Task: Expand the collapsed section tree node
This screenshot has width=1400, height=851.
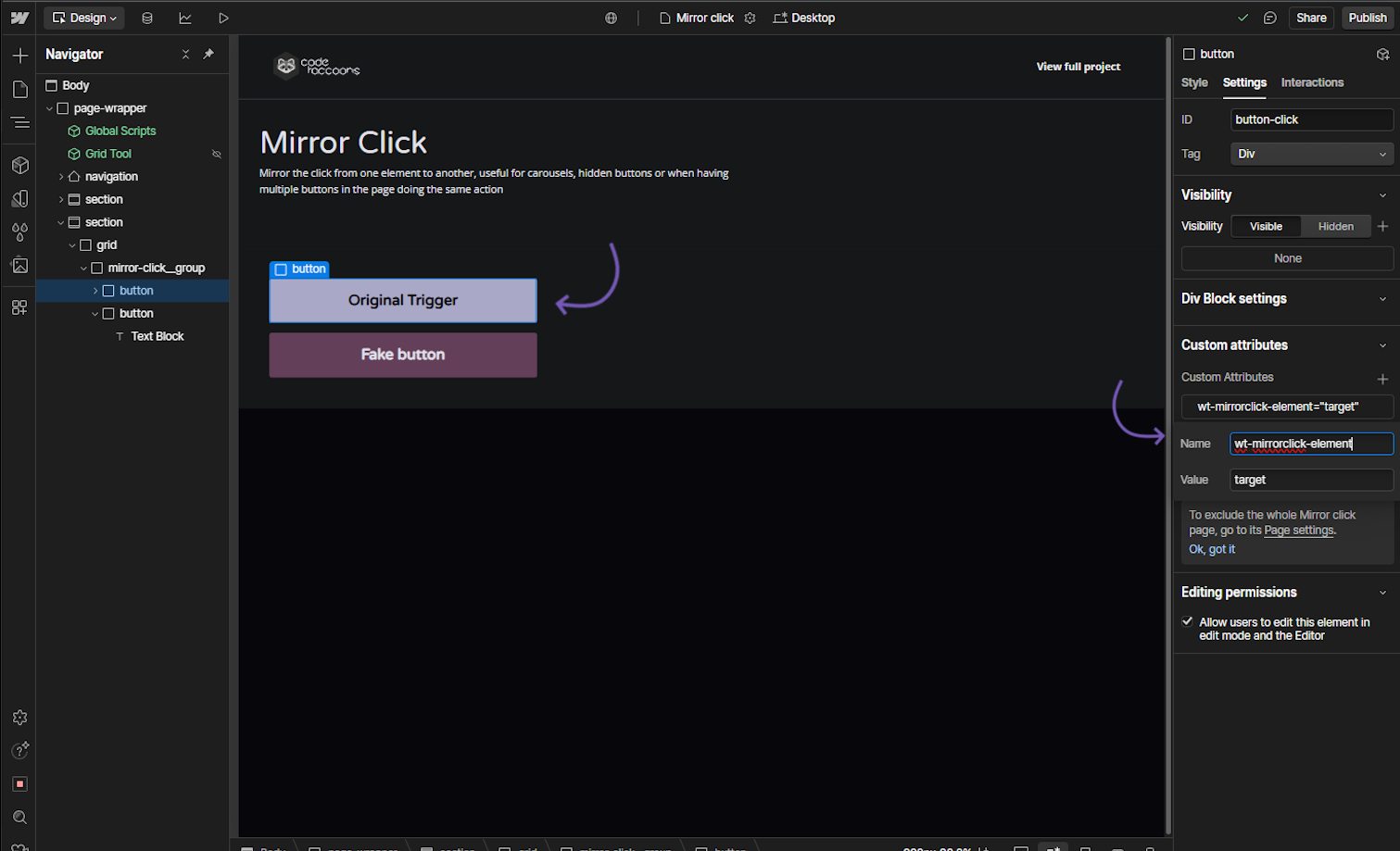Action: [61, 199]
